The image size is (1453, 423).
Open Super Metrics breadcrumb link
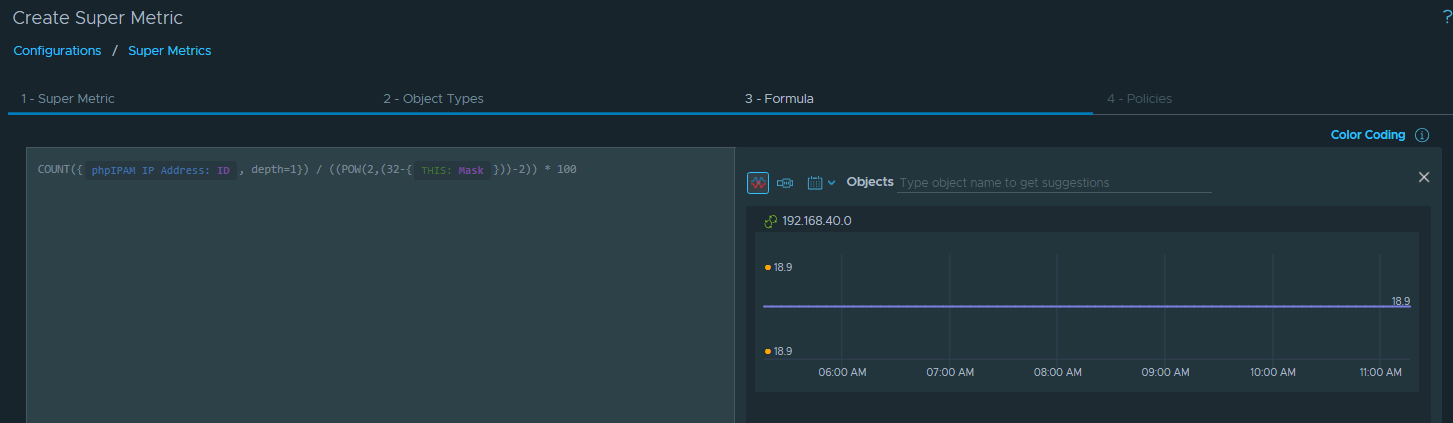(x=169, y=50)
